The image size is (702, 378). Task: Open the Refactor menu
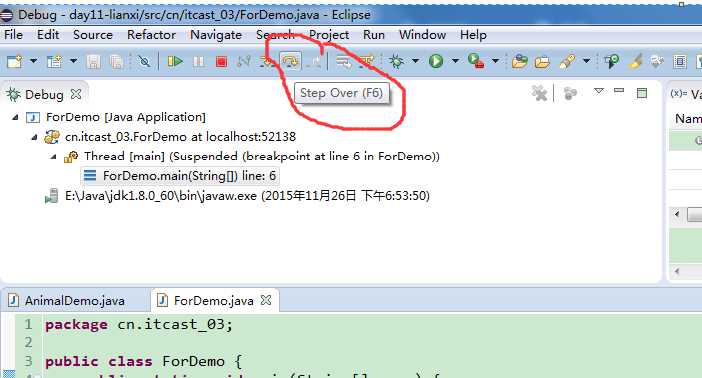tap(151, 34)
